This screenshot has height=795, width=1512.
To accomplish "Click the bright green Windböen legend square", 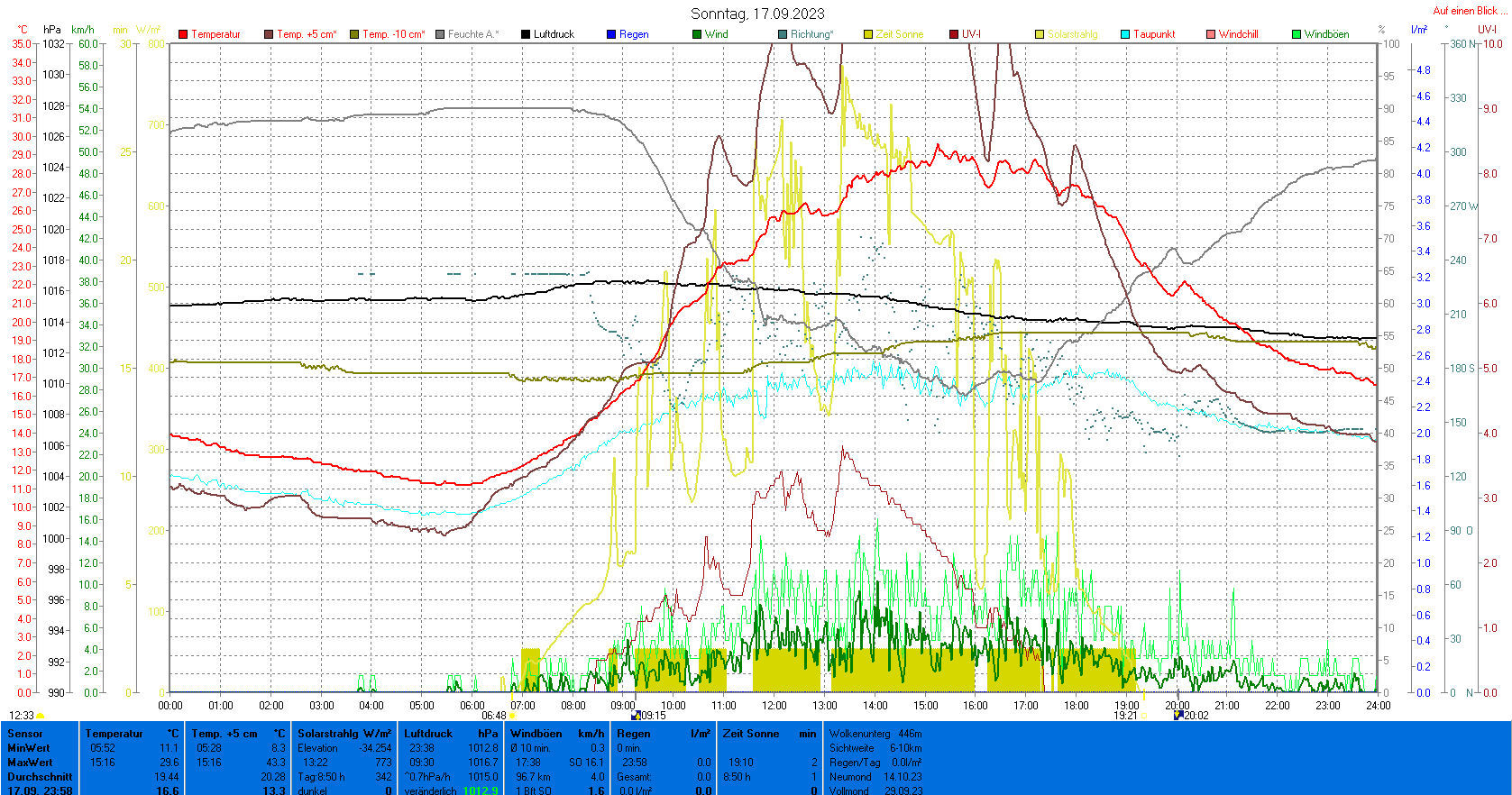I will [x=1297, y=34].
